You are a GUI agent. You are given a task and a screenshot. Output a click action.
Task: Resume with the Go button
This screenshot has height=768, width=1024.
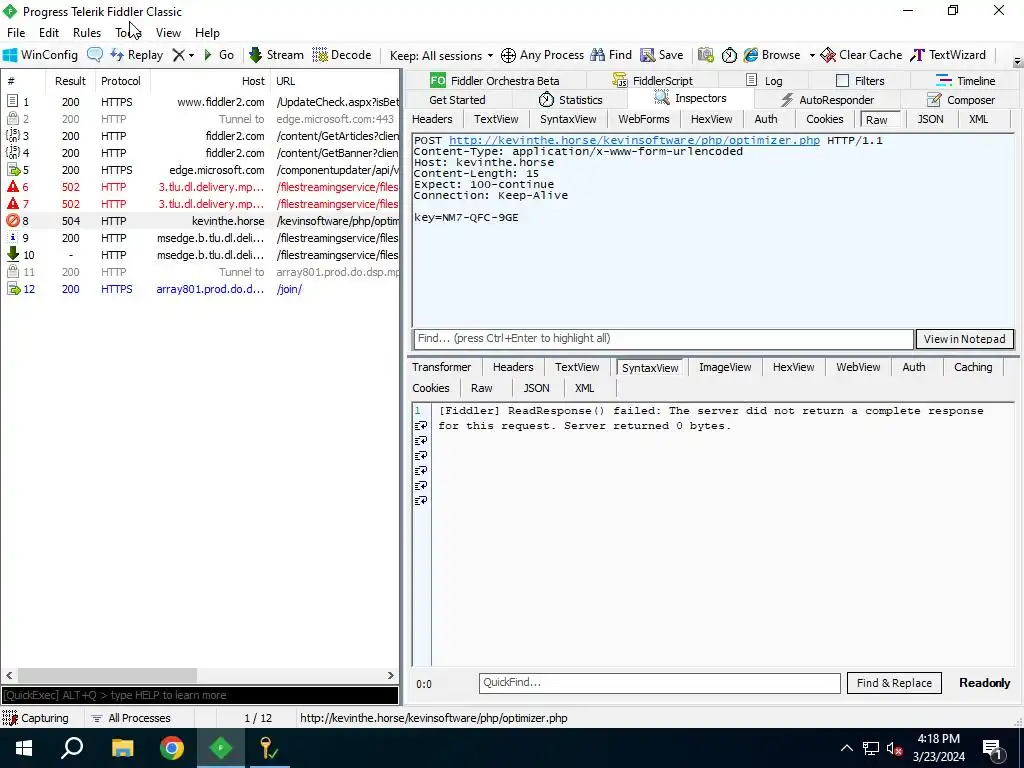click(219, 55)
